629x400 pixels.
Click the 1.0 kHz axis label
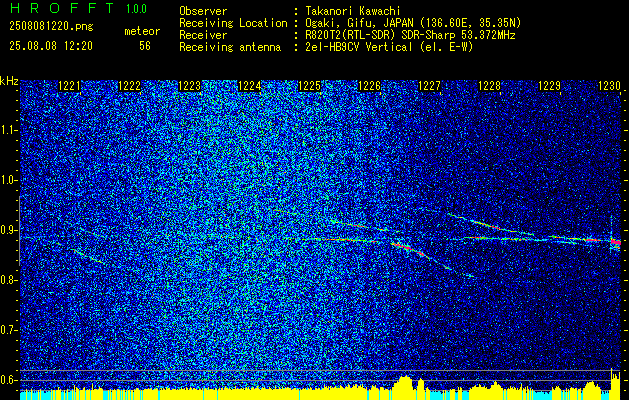click(x=7, y=181)
